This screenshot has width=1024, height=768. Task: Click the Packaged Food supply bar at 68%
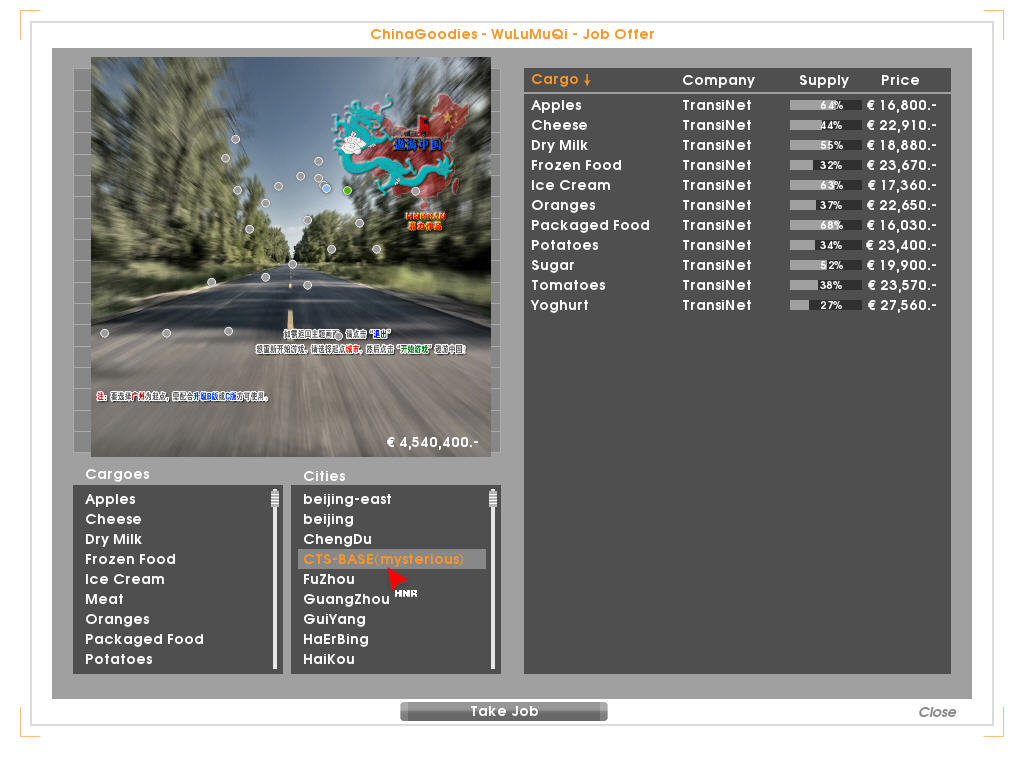(x=824, y=225)
